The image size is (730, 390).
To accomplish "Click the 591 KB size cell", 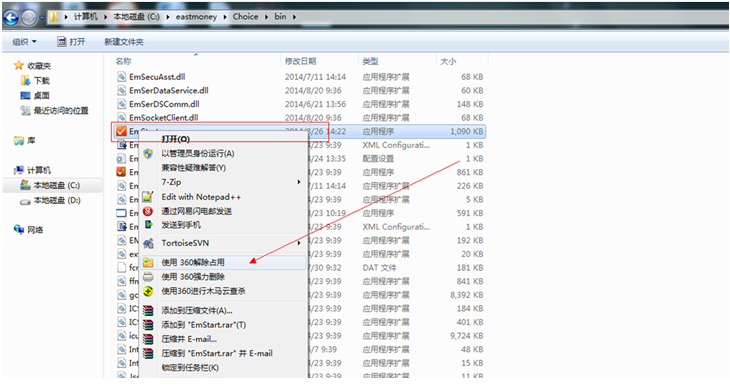I will click(470, 213).
